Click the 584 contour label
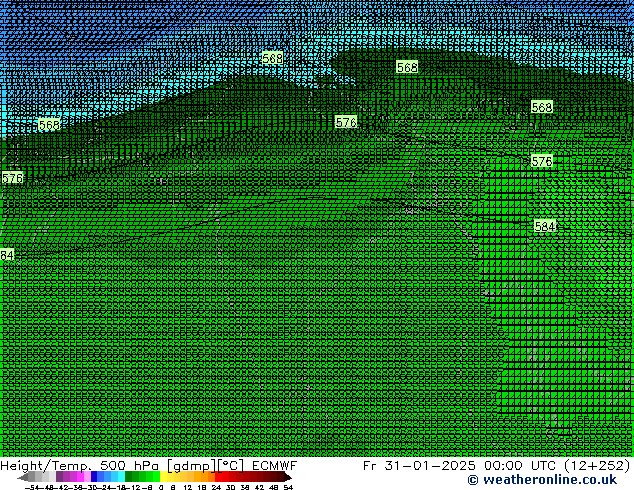This screenshot has width=634, height=490. point(544,226)
